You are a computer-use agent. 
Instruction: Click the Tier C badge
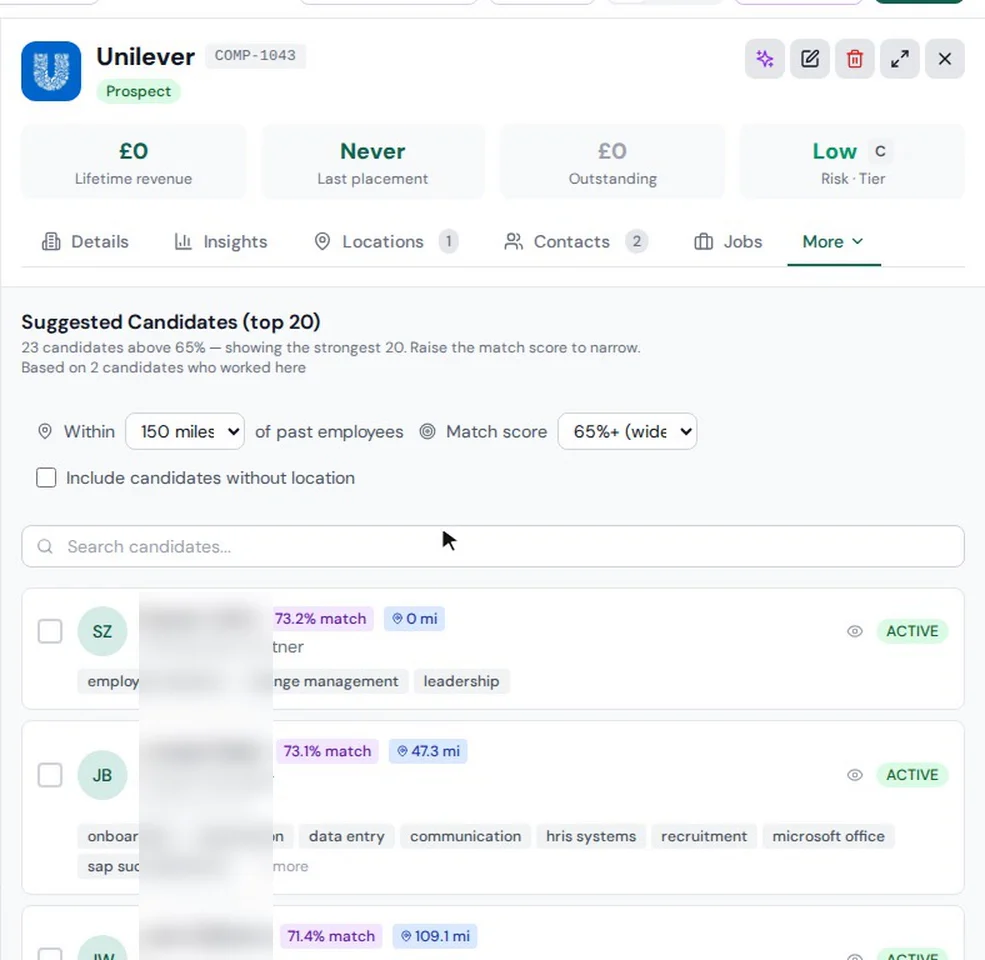tap(880, 151)
